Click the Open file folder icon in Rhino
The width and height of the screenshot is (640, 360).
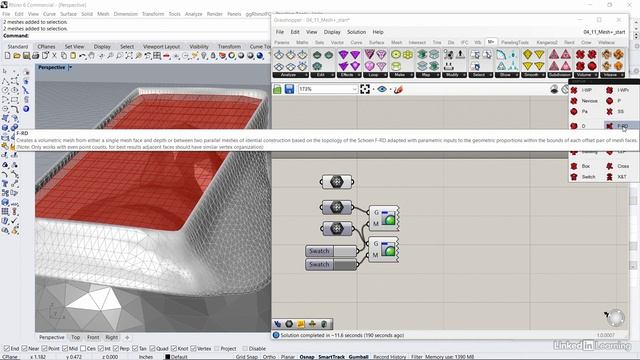pos(17,56)
